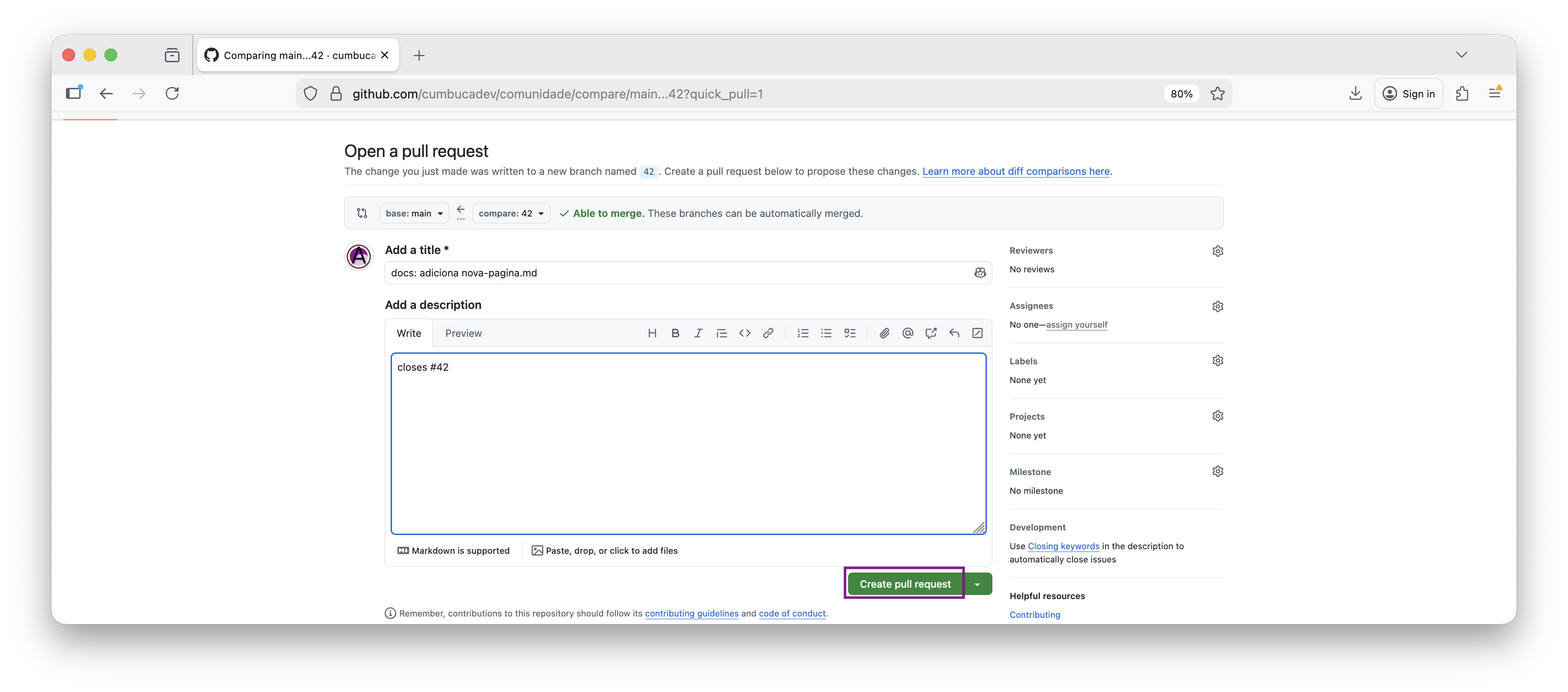
Task: Open the code of conduct link
Action: [792, 613]
